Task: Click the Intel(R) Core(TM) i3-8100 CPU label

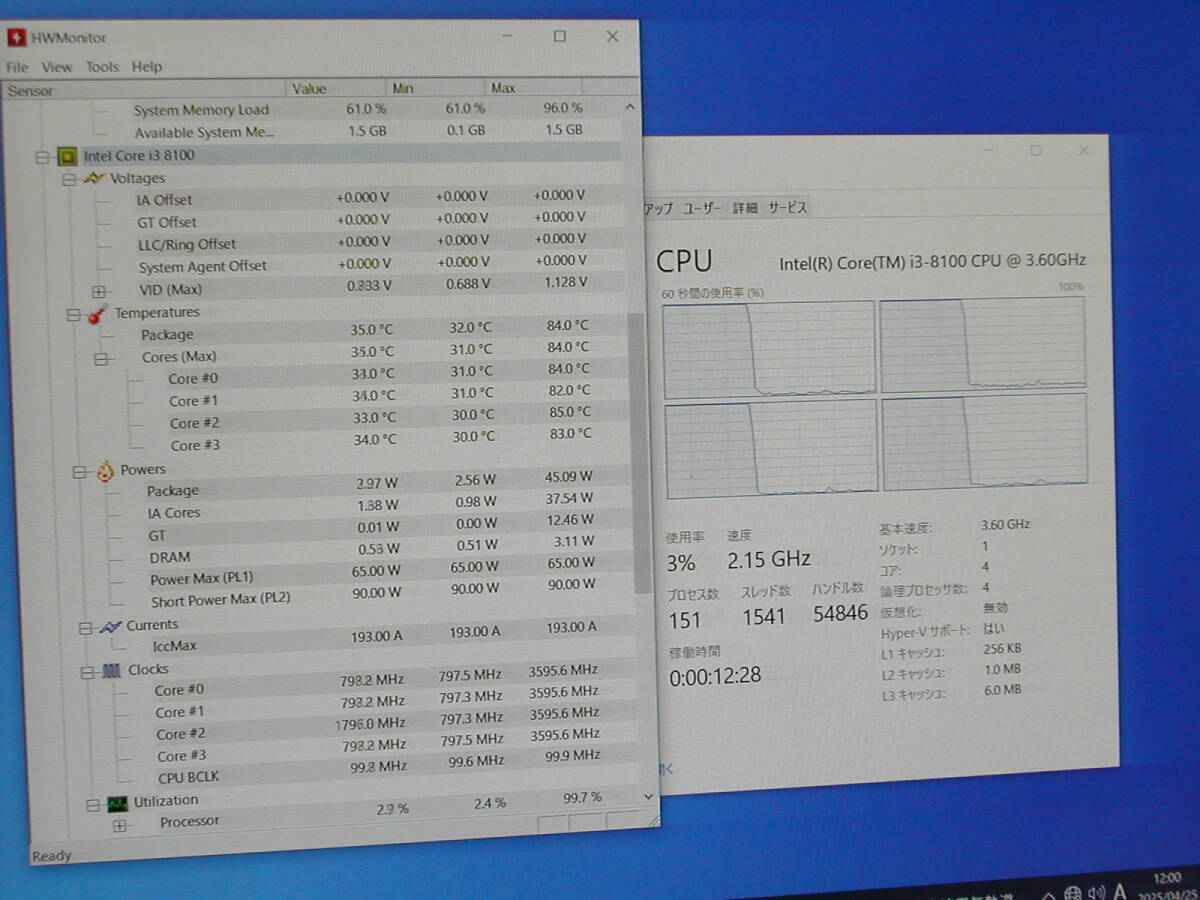Action: tap(932, 261)
